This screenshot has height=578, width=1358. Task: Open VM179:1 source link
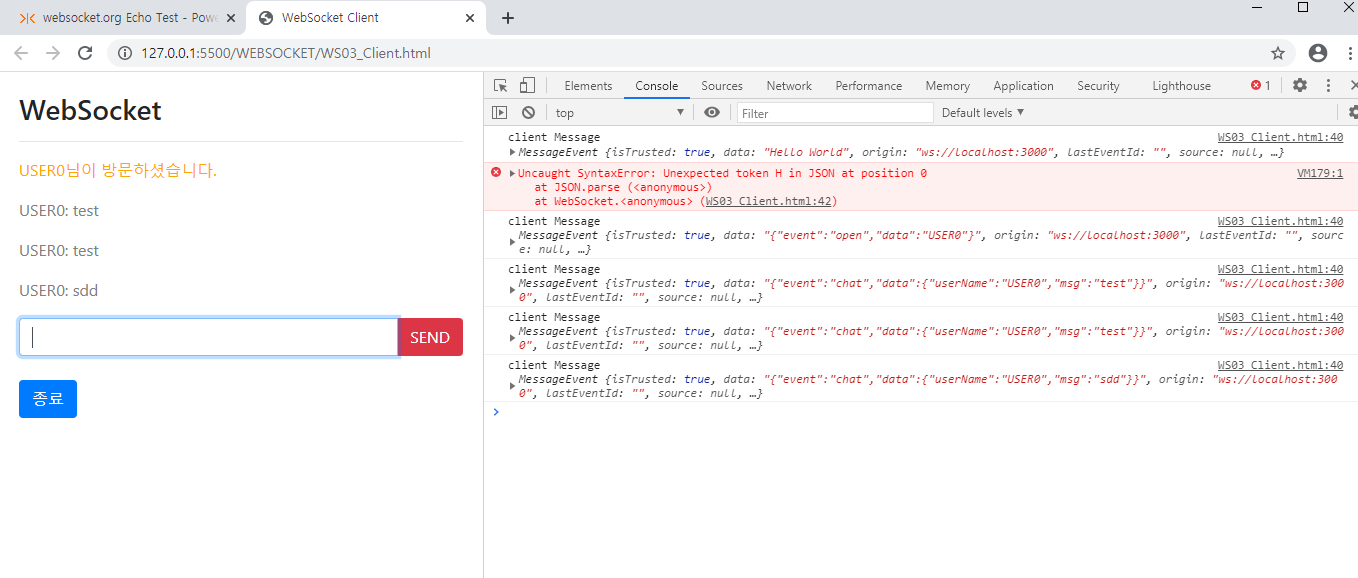[1320, 173]
